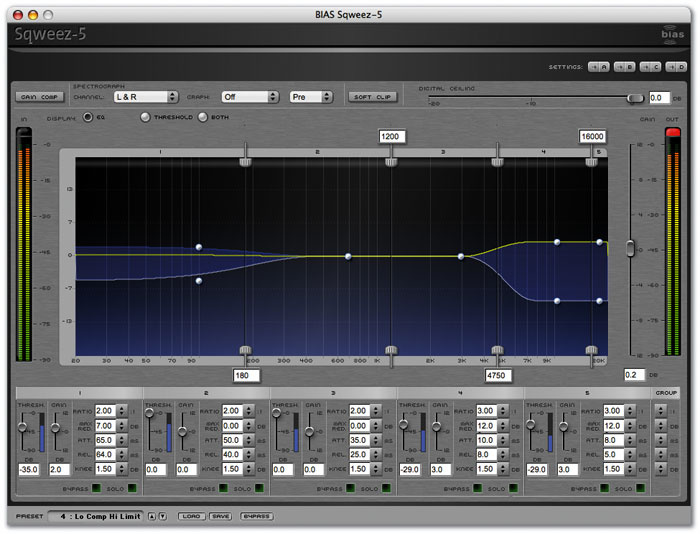Click the Digital Ceiling 0.0 dB field
Viewport: 700px width, 534px height.
(x=659, y=98)
